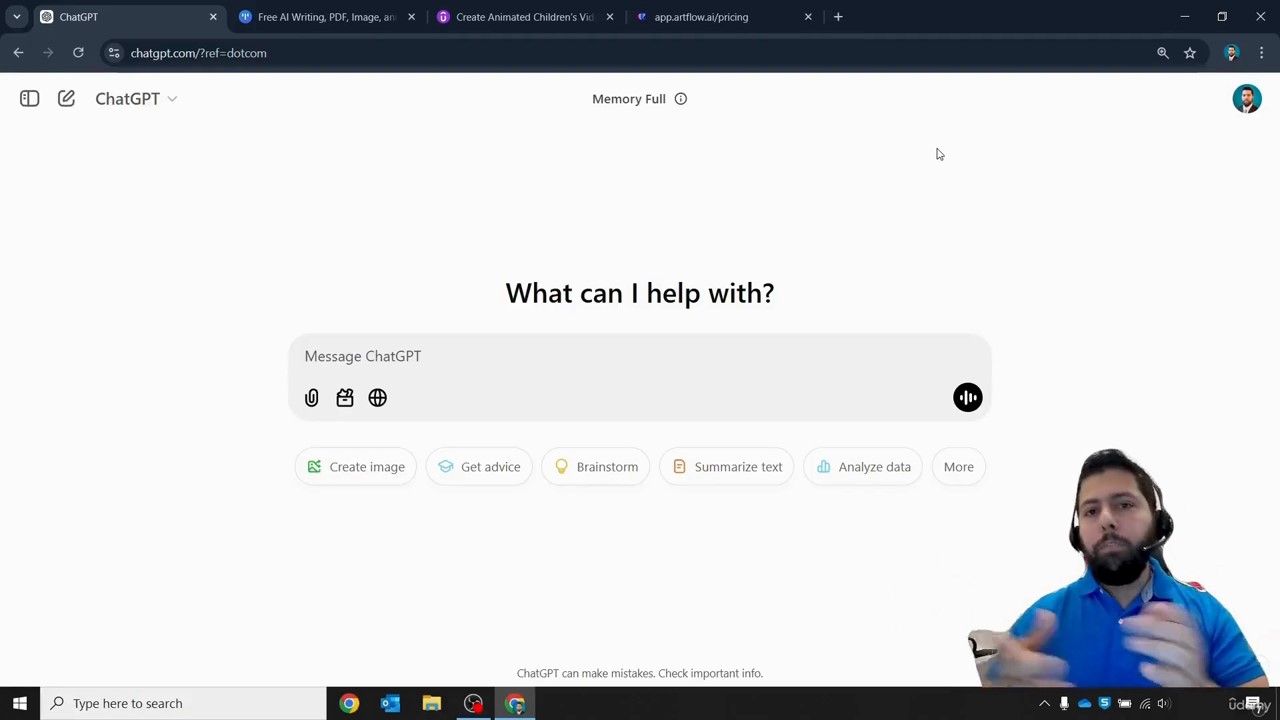Choose the Summarize text suggestion
Viewport: 1280px width, 720px height.
(727, 467)
